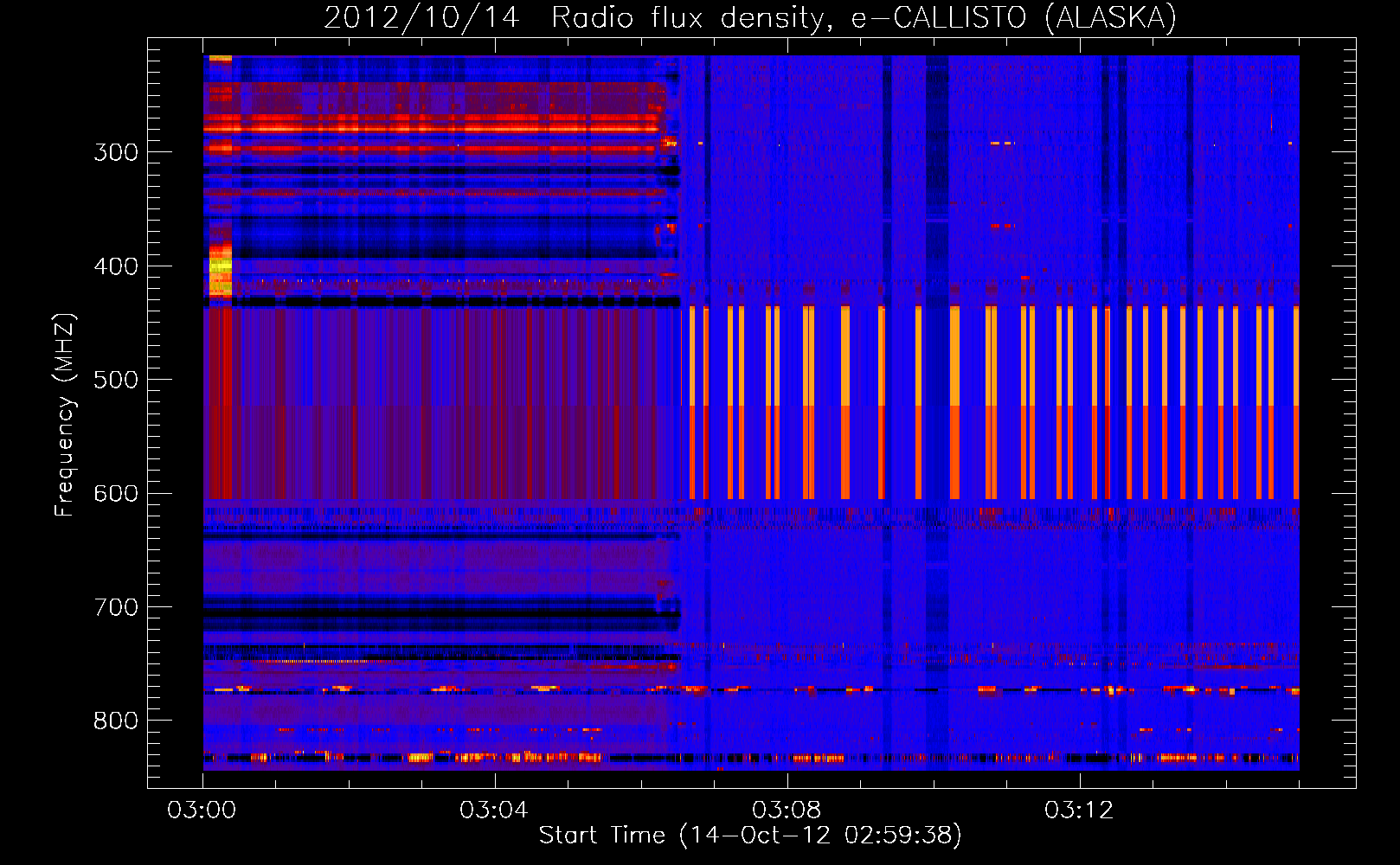Click the 800 frequency tick label
This screenshot has height=865, width=1400.
116,721
